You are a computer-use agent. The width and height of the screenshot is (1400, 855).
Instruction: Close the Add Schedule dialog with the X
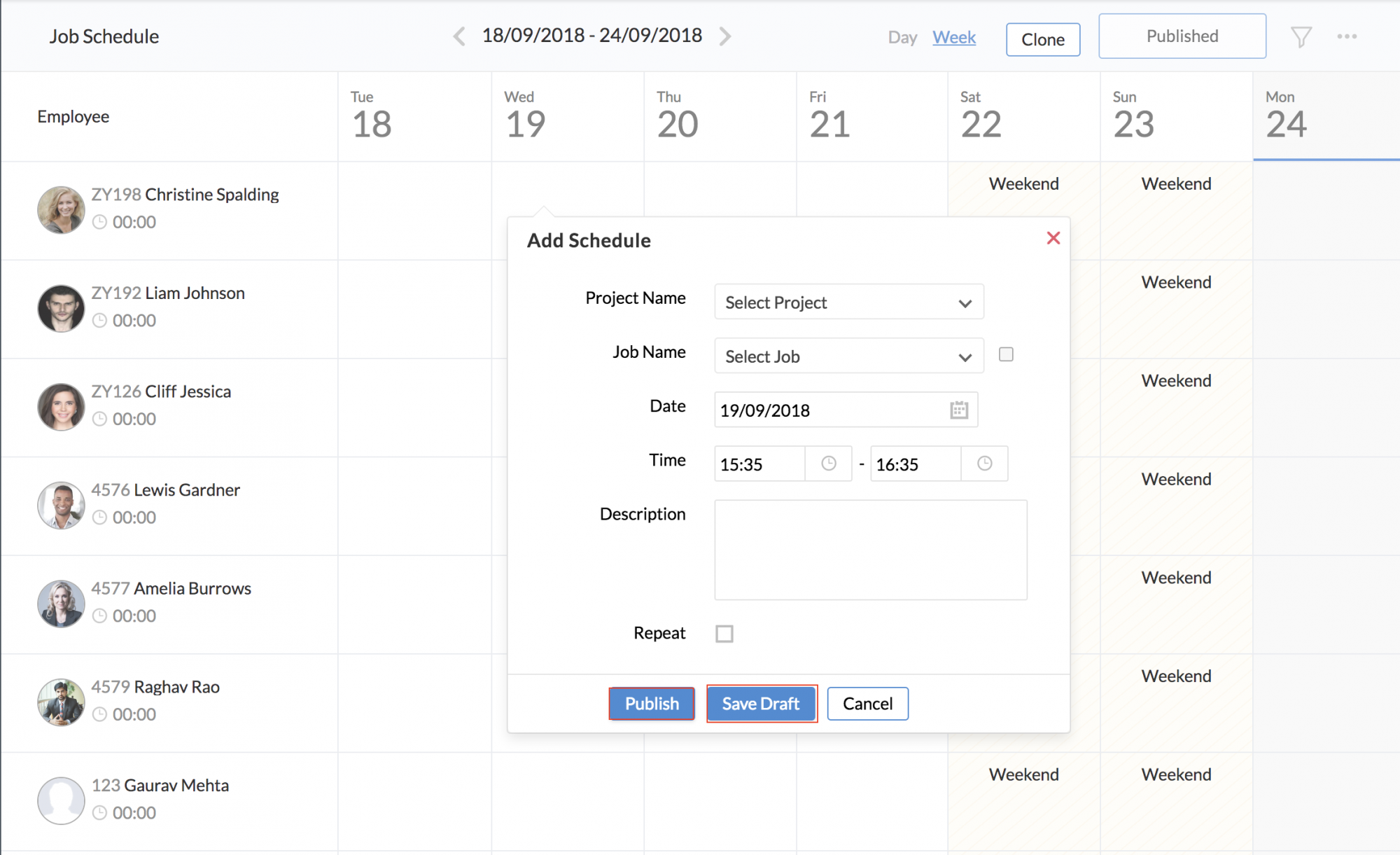click(1053, 238)
